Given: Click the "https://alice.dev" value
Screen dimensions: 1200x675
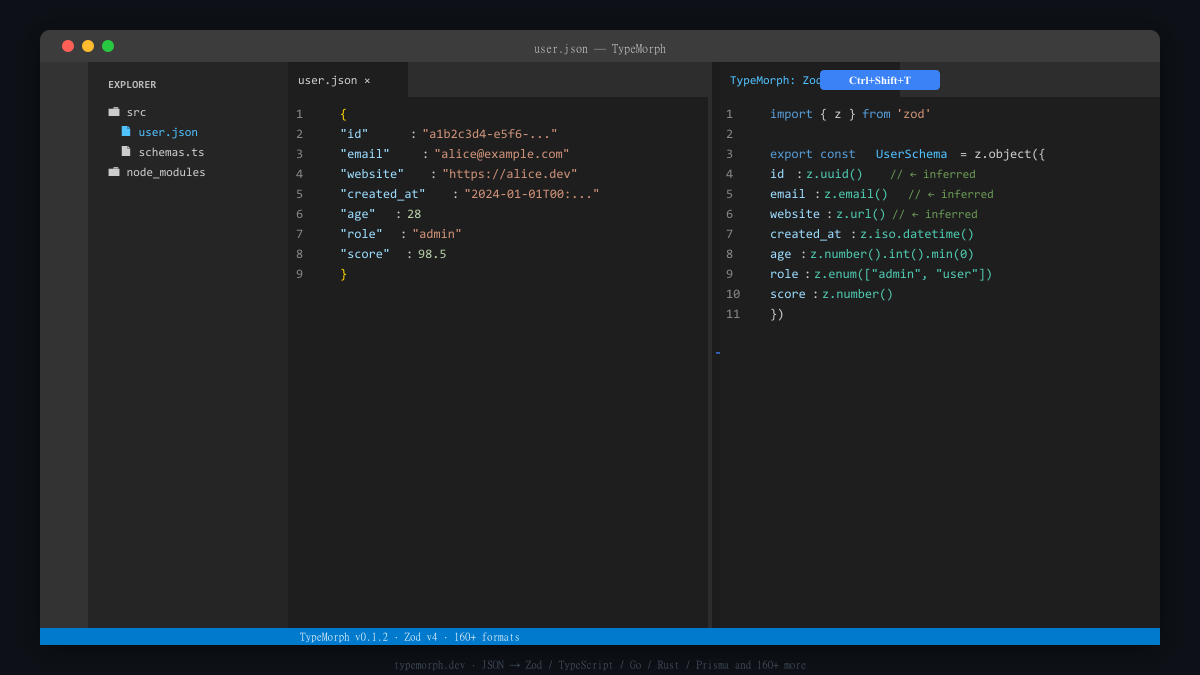Looking at the screenshot, I should (x=510, y=174).
